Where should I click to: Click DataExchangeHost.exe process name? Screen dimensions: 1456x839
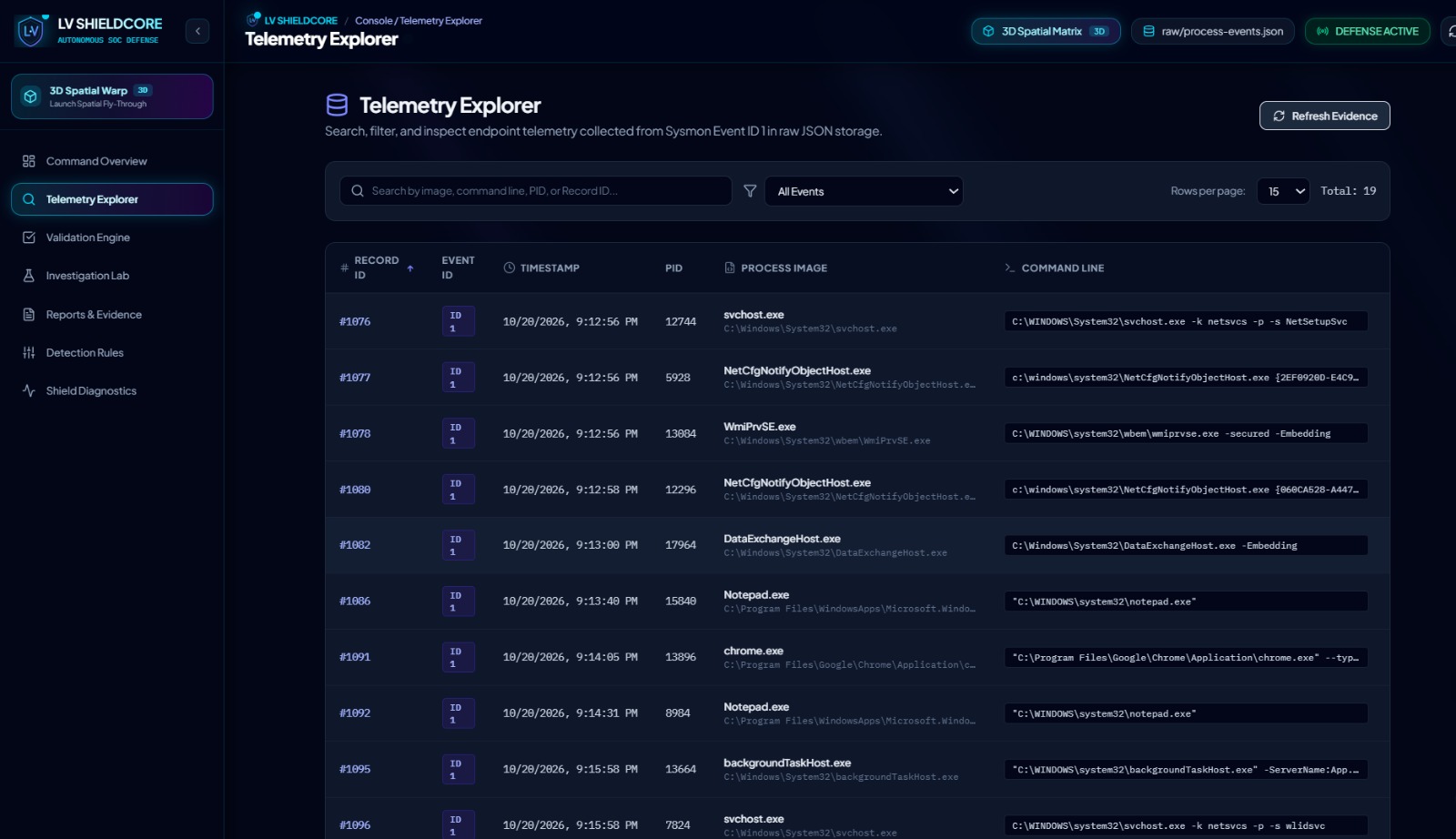(x=782, y=539)
